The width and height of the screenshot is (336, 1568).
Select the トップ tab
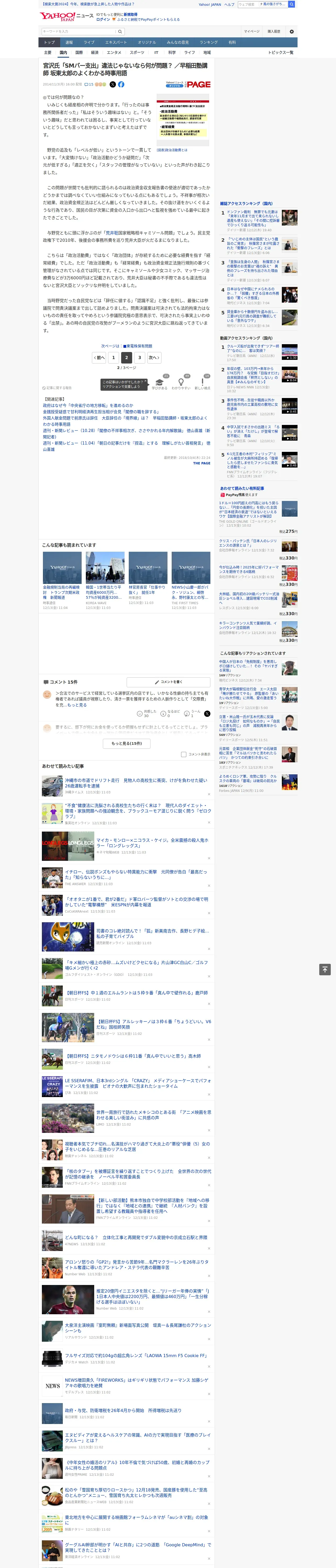[49, 43]
